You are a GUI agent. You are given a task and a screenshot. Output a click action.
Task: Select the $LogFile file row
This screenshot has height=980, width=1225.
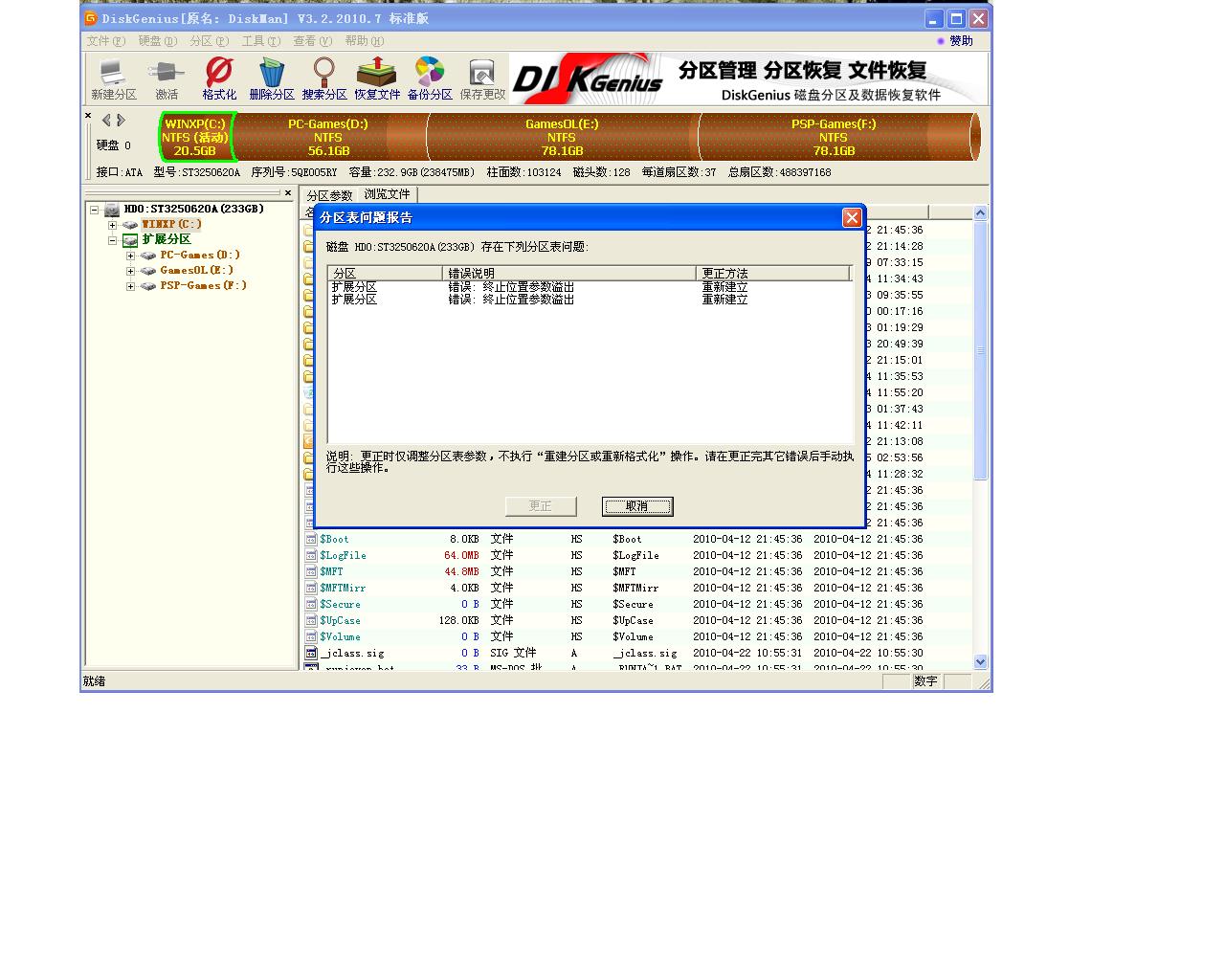pos(636,555)
